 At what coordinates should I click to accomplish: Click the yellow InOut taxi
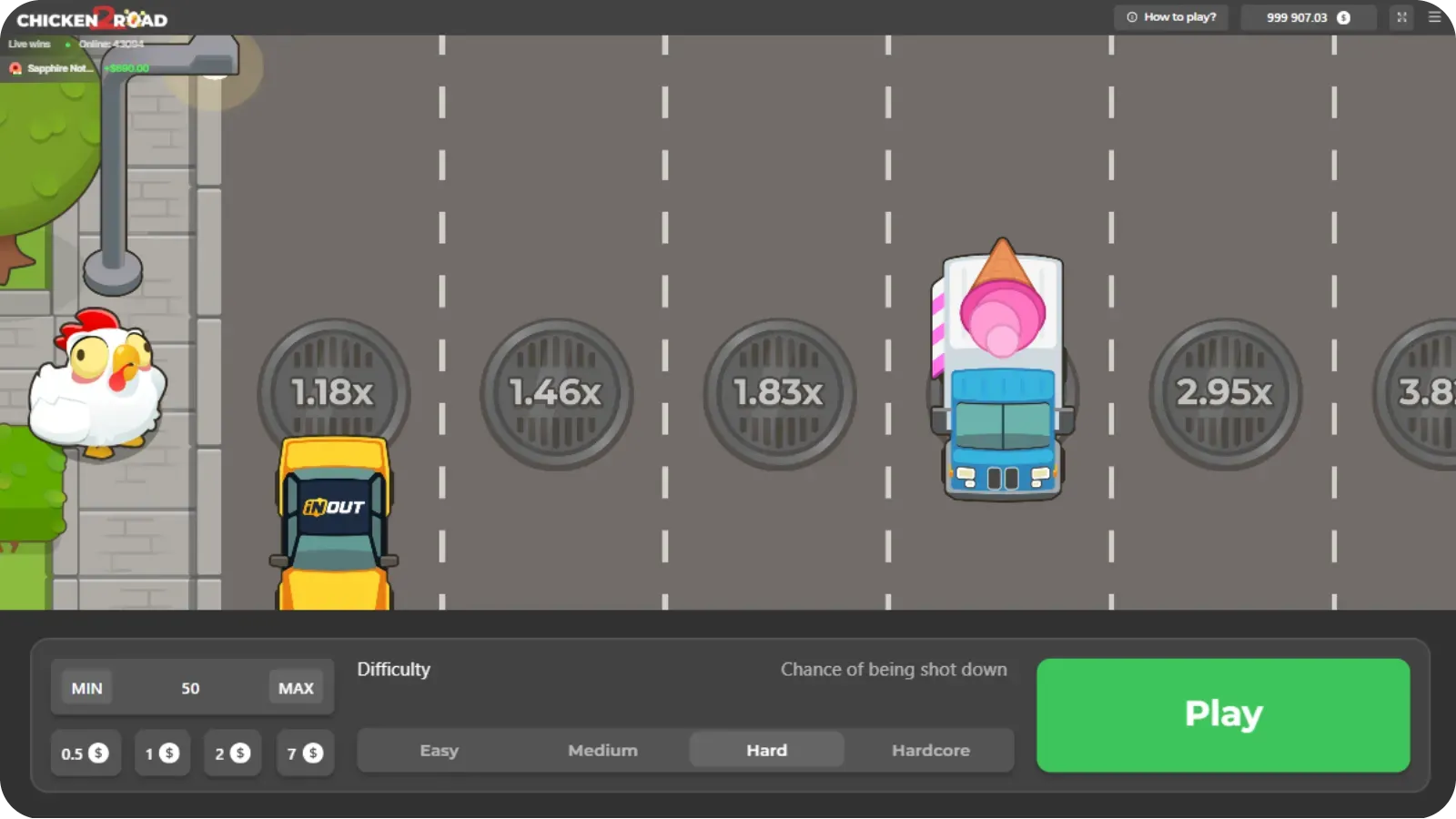(x=335, y=523)
